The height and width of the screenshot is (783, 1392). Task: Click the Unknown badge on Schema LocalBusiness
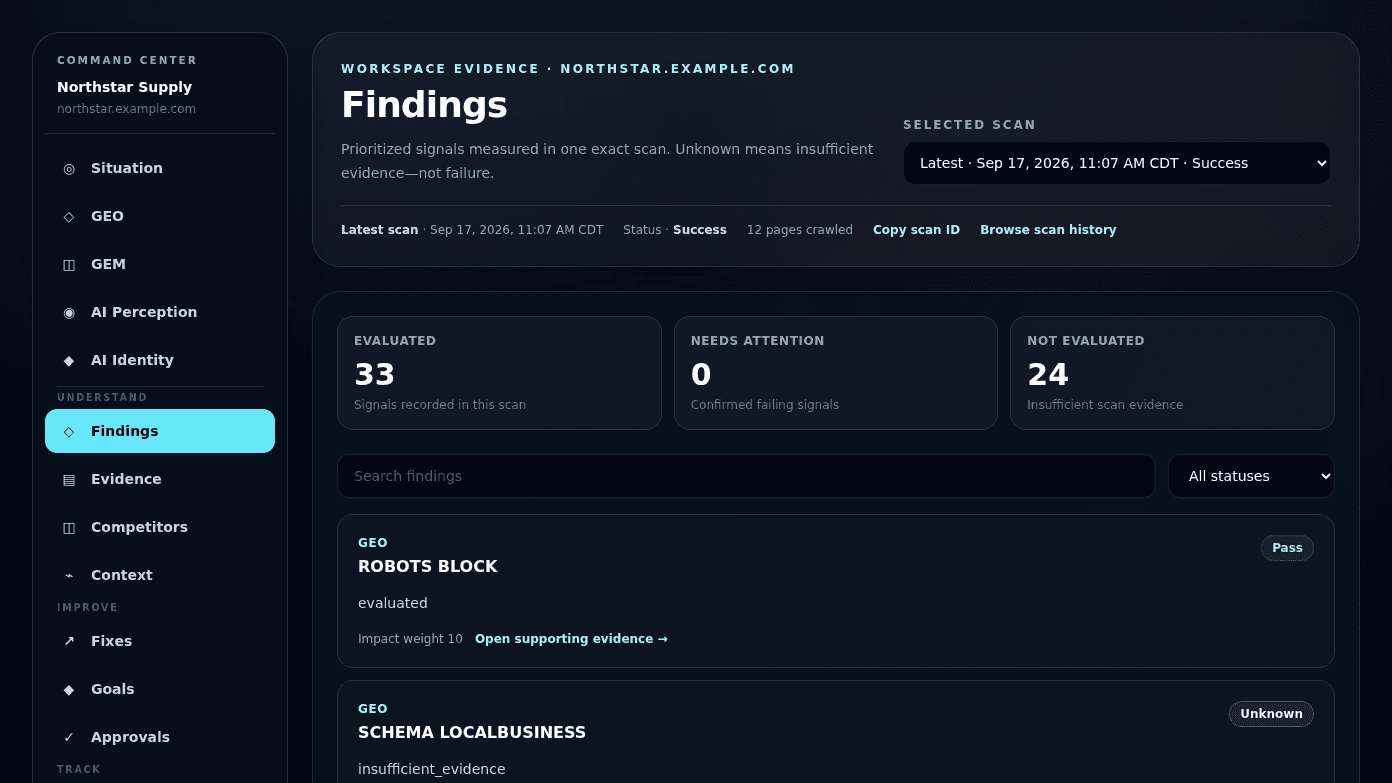1271,714
